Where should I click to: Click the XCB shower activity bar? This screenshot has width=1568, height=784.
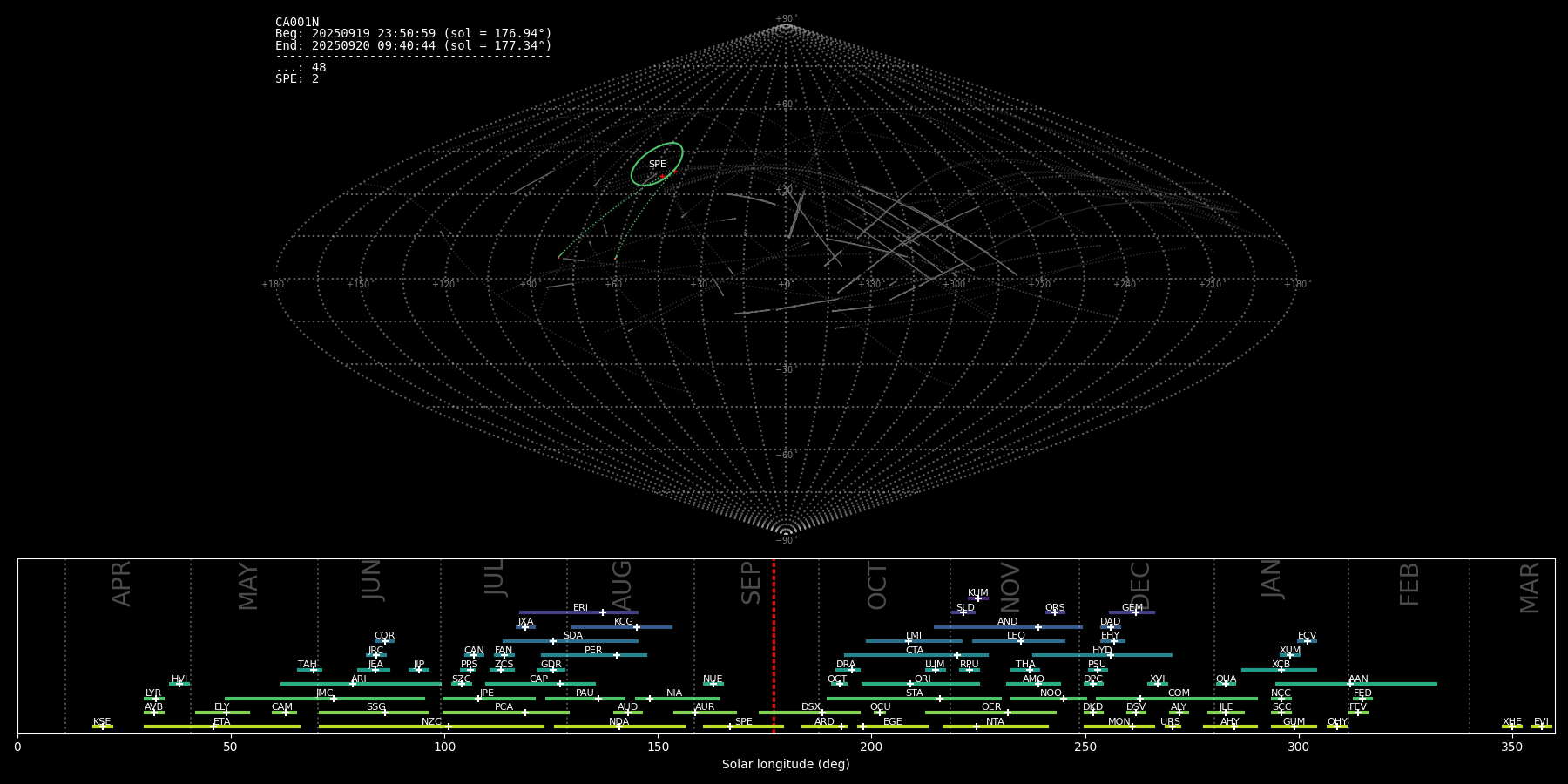point(1279,670)
